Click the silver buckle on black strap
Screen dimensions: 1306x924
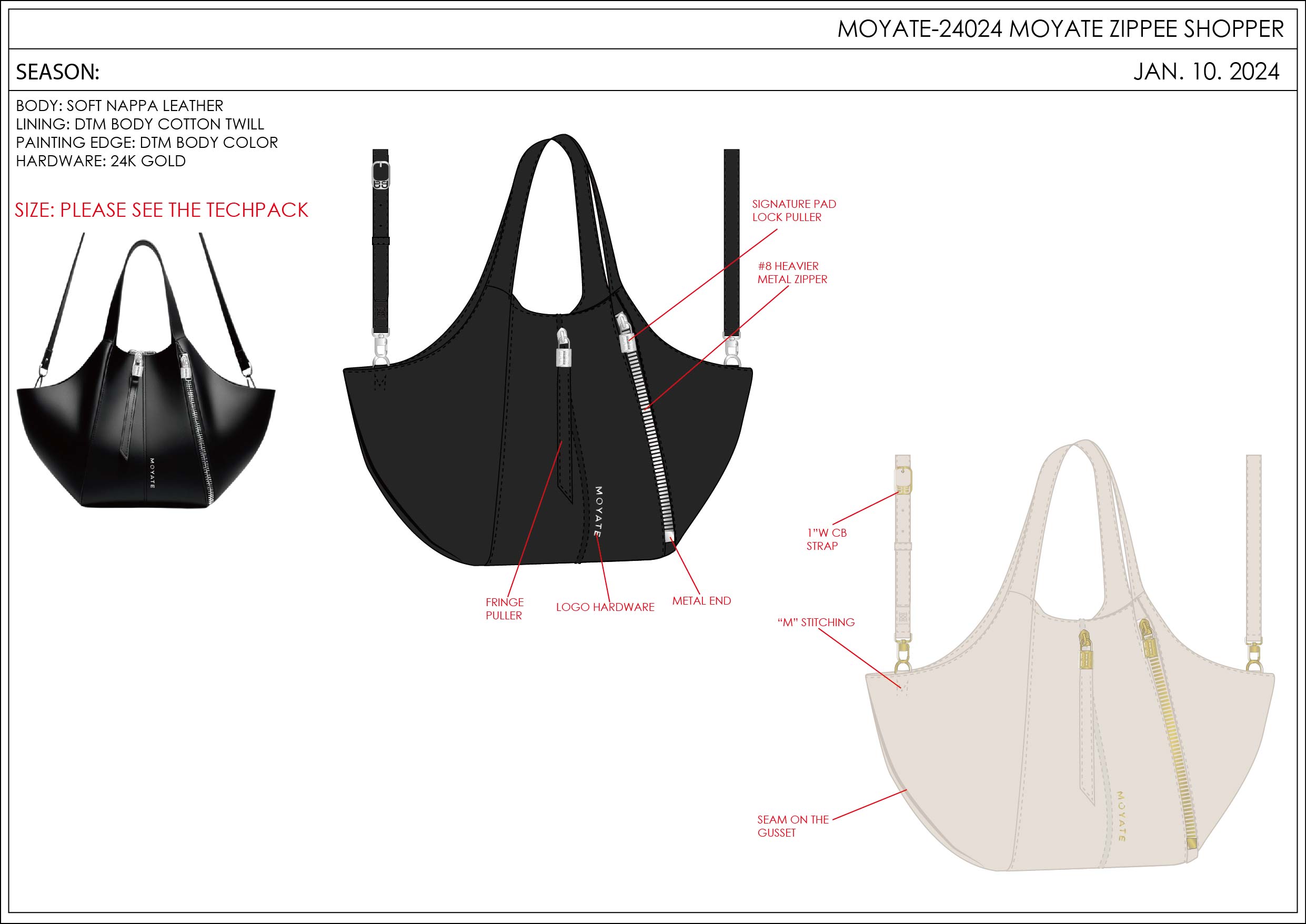click(380, 175)
